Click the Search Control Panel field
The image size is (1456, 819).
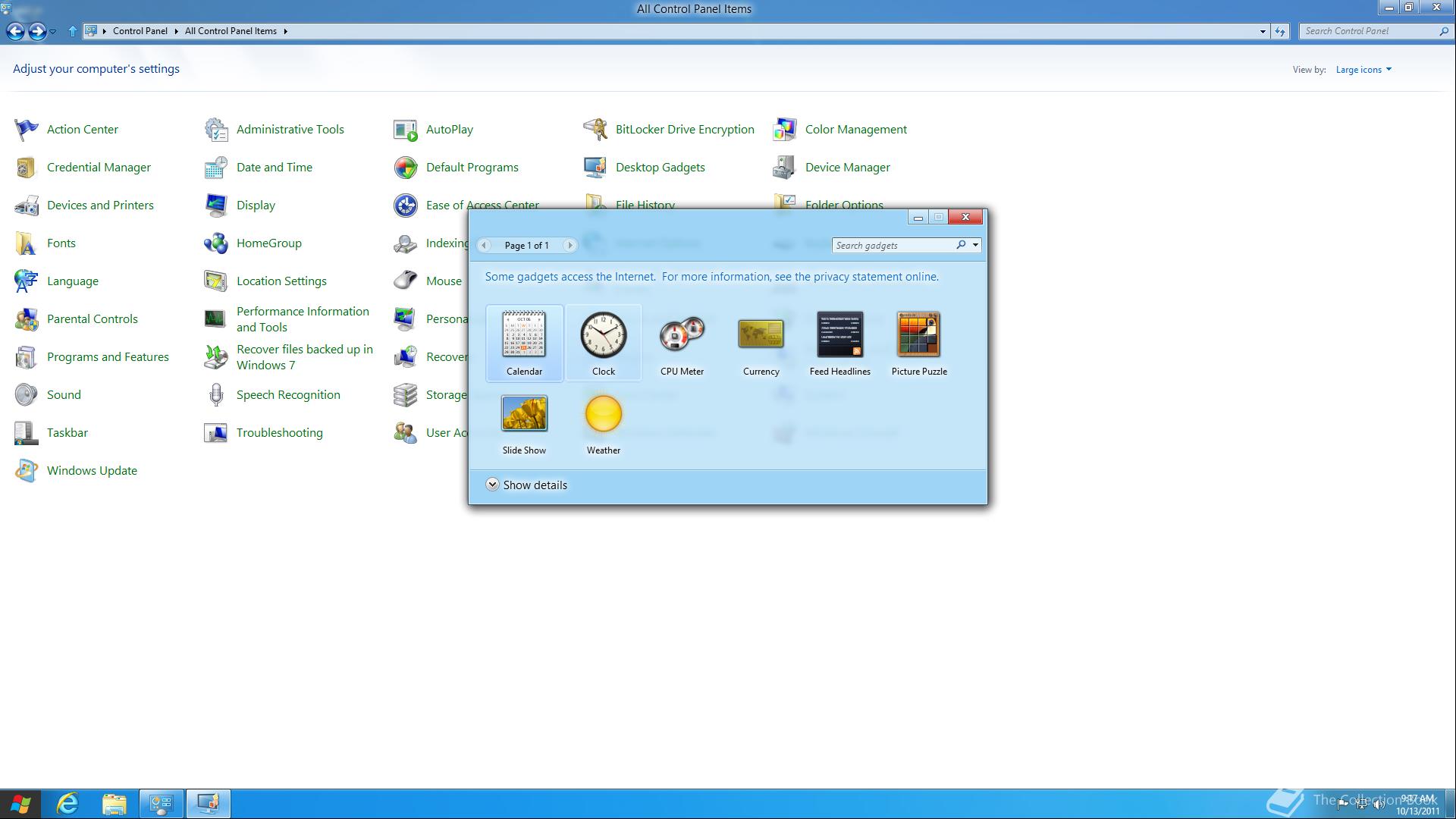tap(1367, 31)
